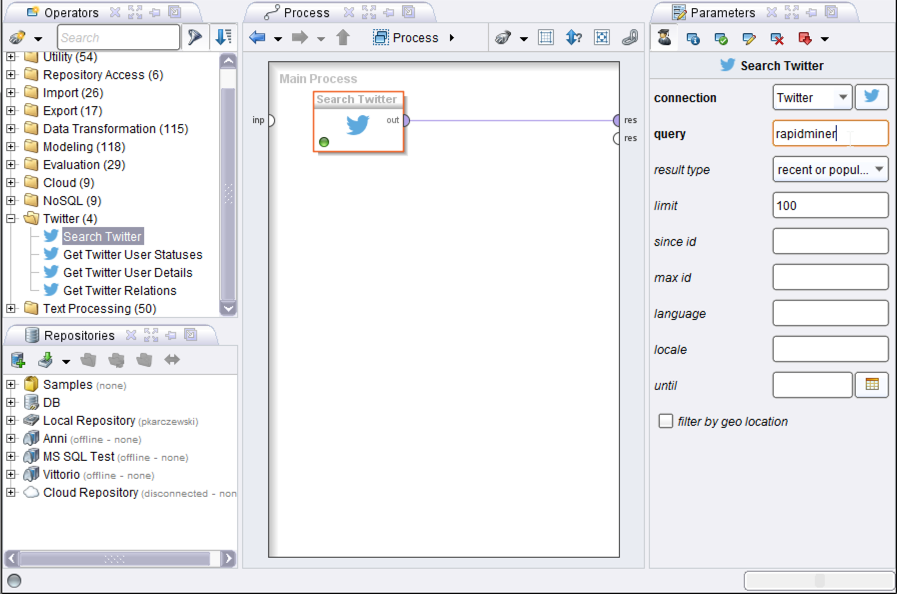The height and width of the screenshot is (594, 897).
Task: Click the Search Twitter operator in canvas
Action: [358, 123]
